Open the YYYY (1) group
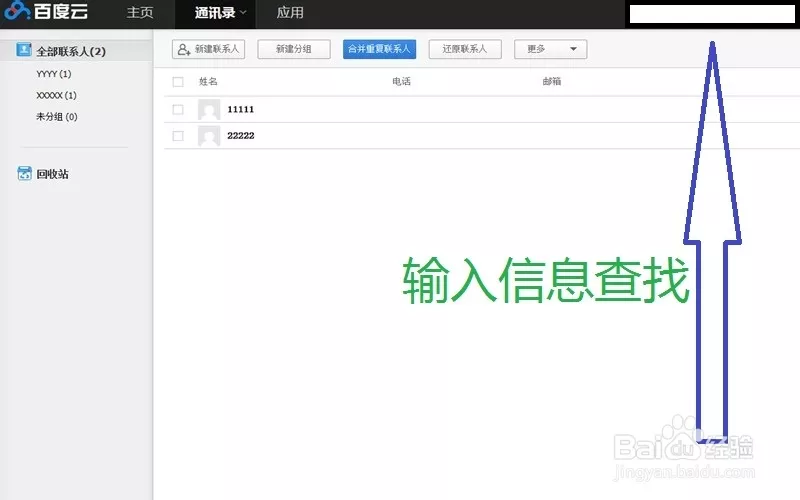The width and height of the screenshot is (800, 500). pos(54,74)
